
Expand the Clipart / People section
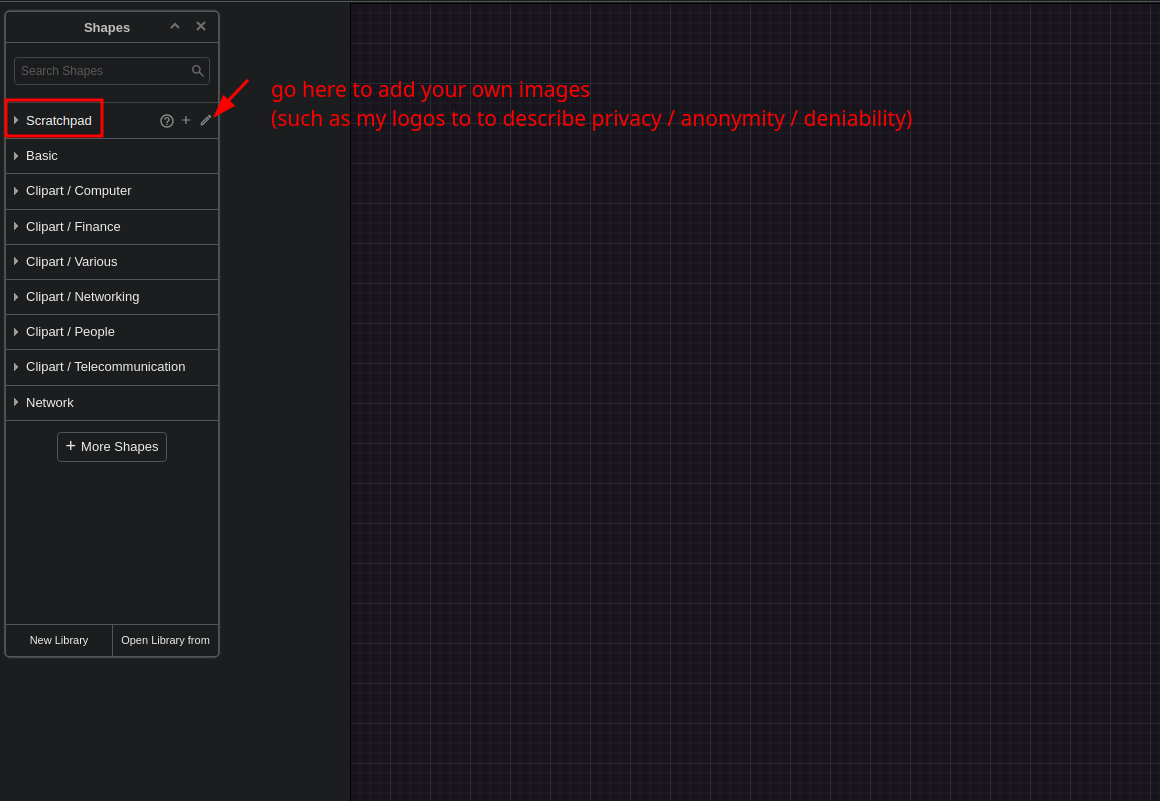coord(70,332)
